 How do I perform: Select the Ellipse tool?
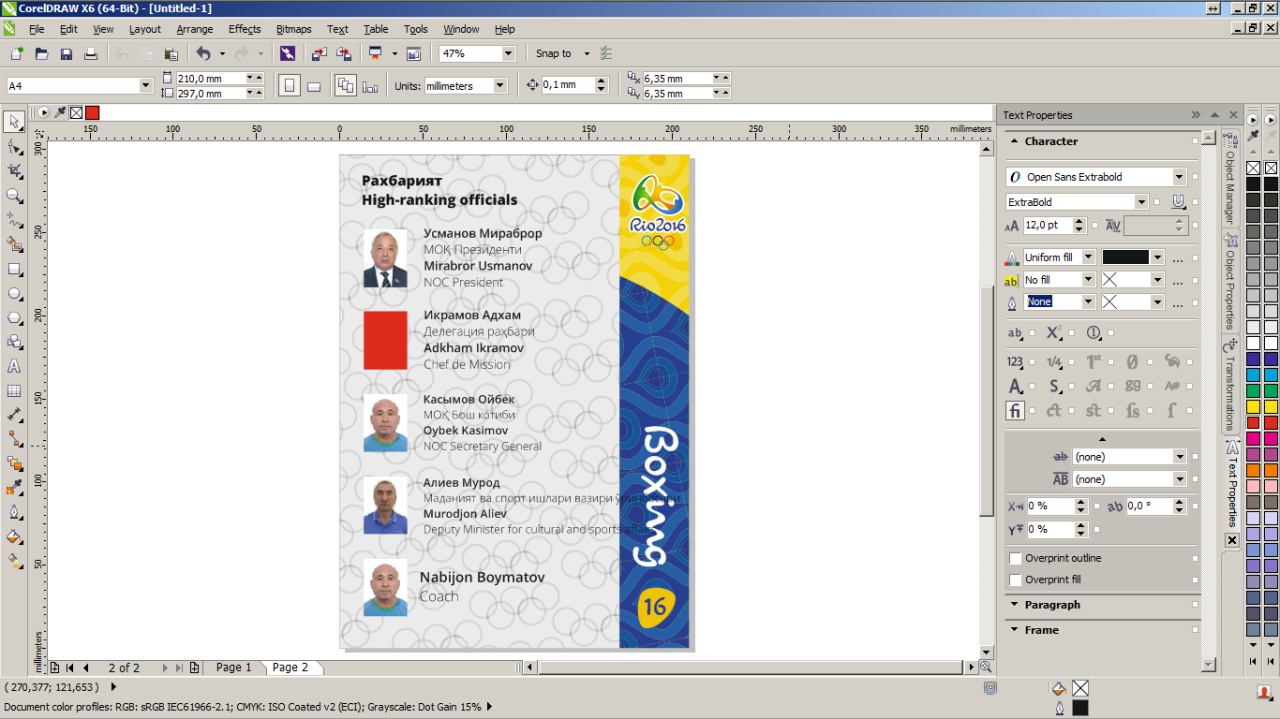point(14,294)
